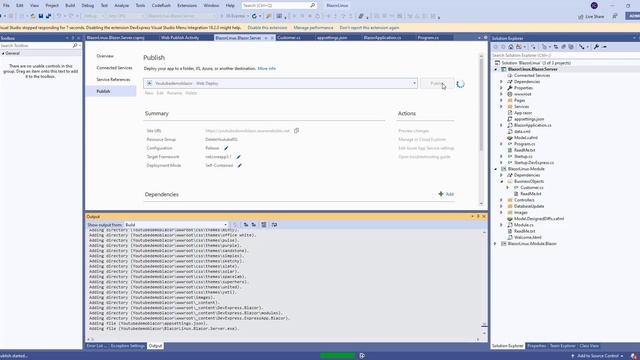Open the publish profile dropdown
640x360 pixels.
click(x=414, y=83)
